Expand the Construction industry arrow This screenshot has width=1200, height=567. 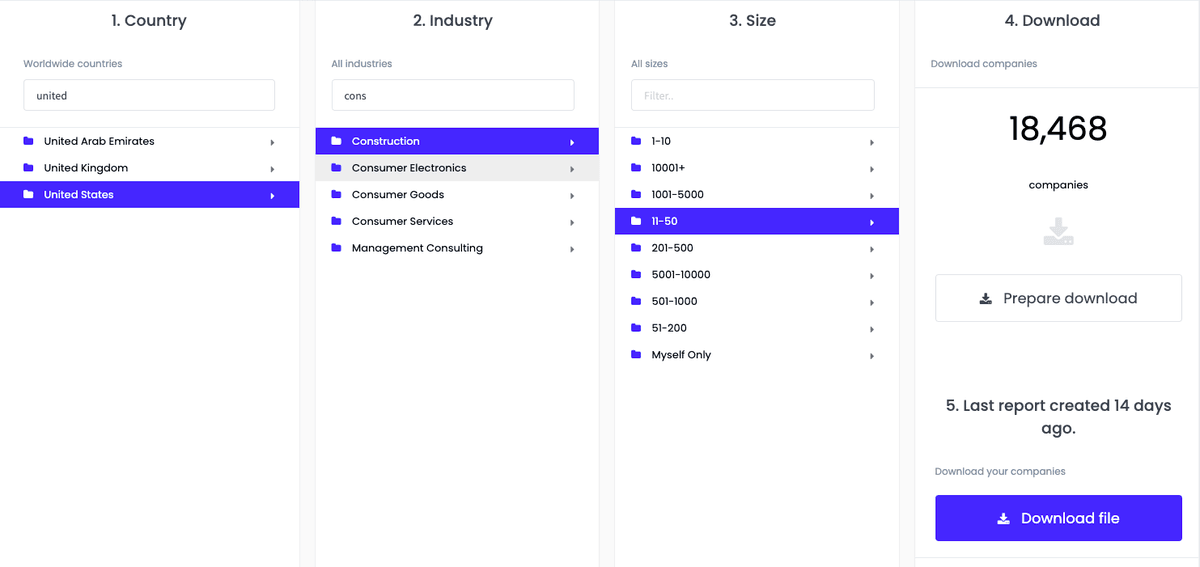572,142
